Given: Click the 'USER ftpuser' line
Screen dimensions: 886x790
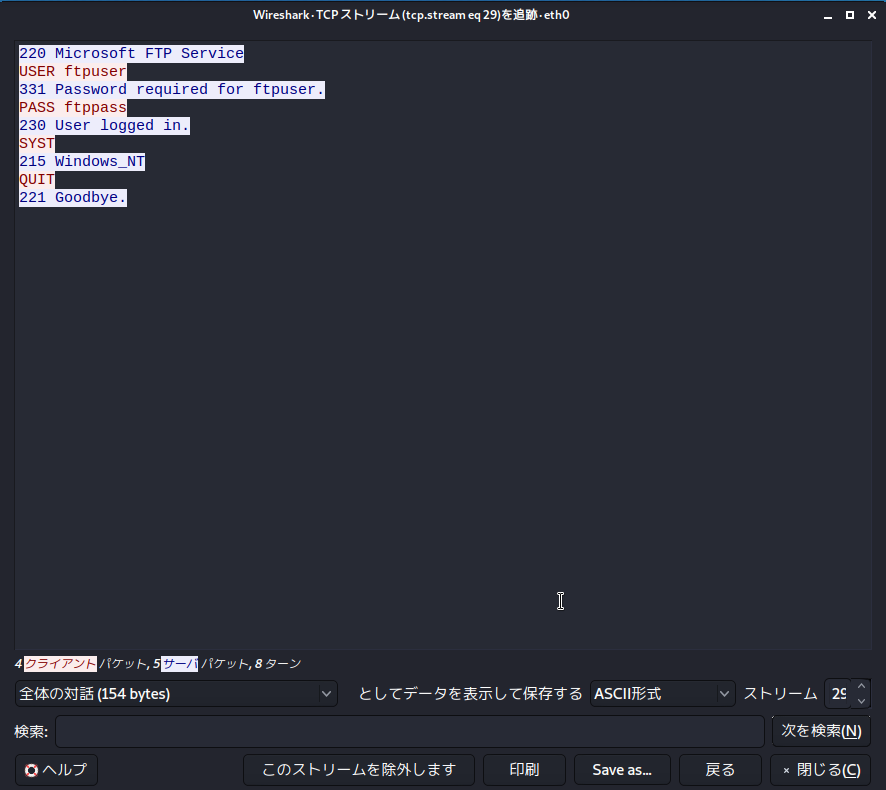Looking at the screenshot, I should coord(73,71).
